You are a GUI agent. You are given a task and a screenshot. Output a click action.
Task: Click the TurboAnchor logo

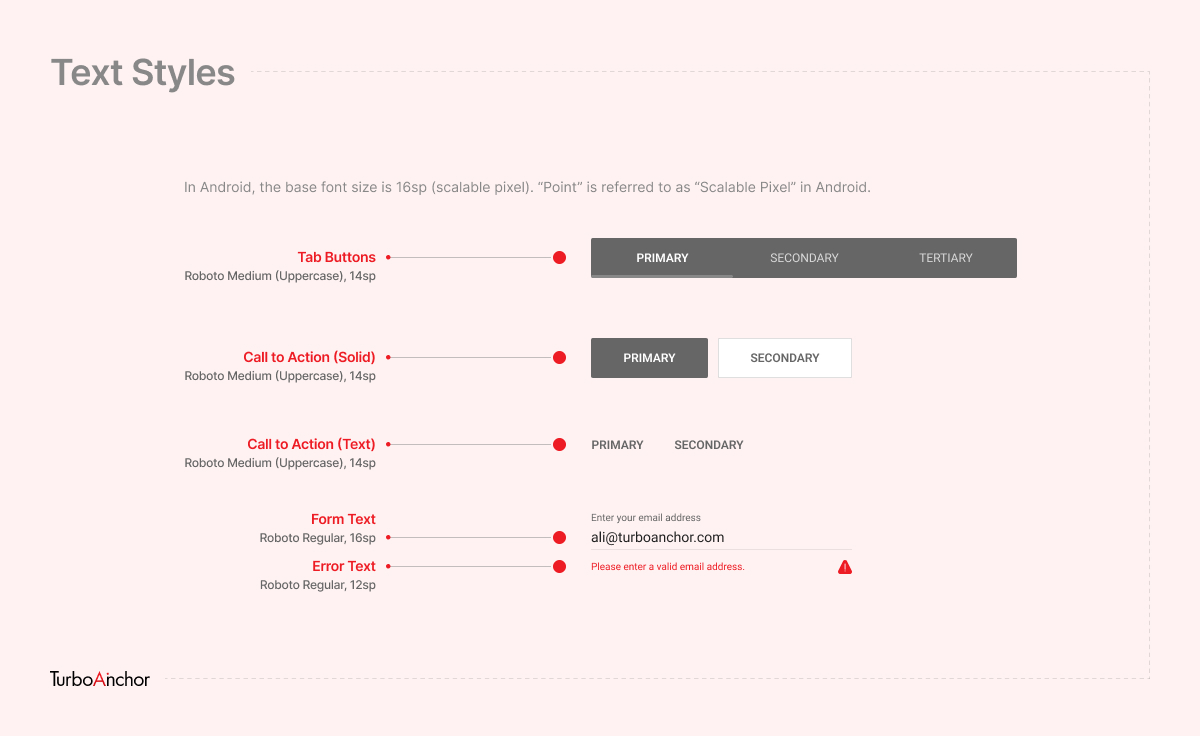point(100,679)
